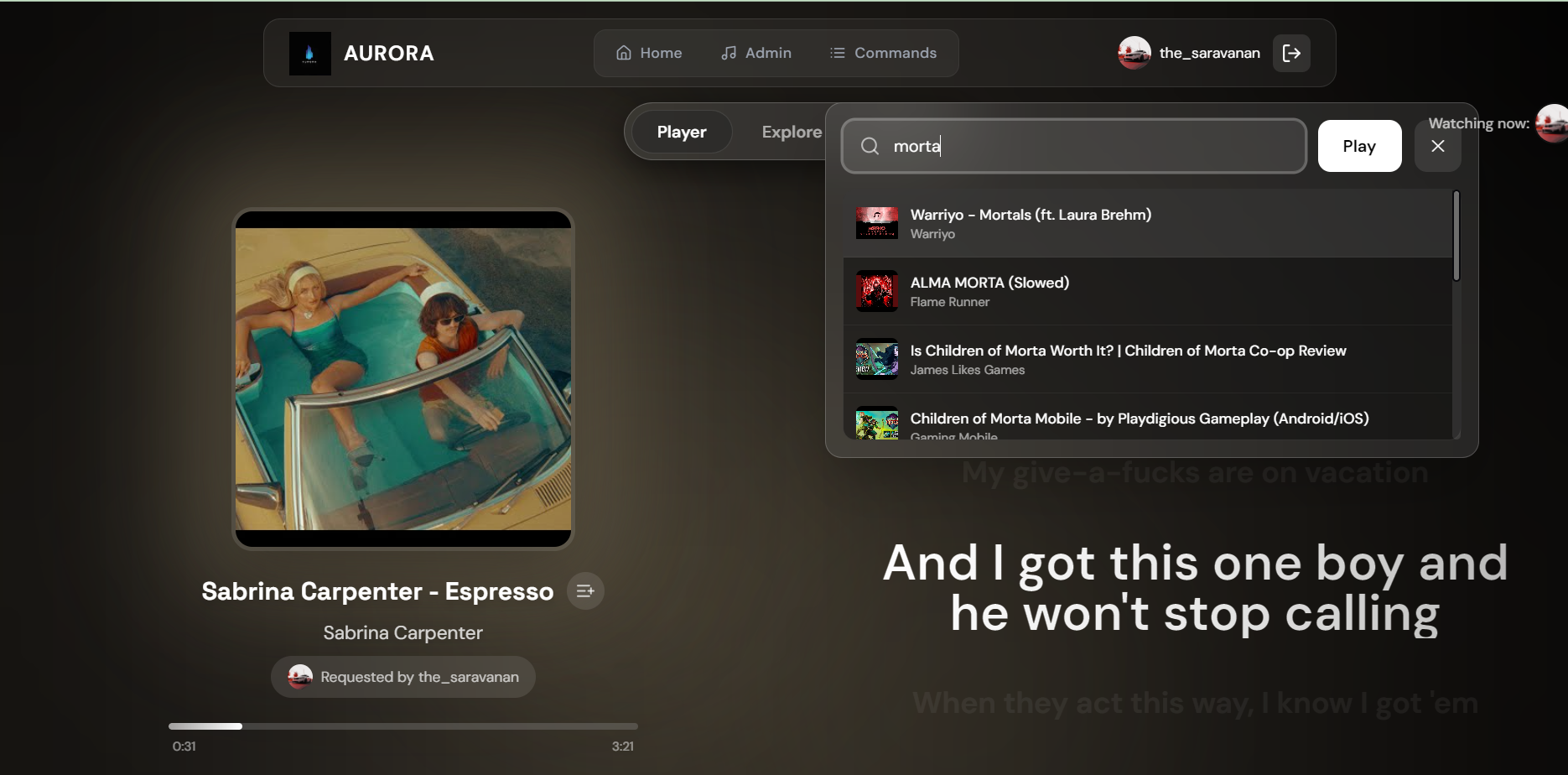Screen dimensions: 1568x775
Task: Click the Watching now viewer avatar
Action: [x=1551, y=123]
